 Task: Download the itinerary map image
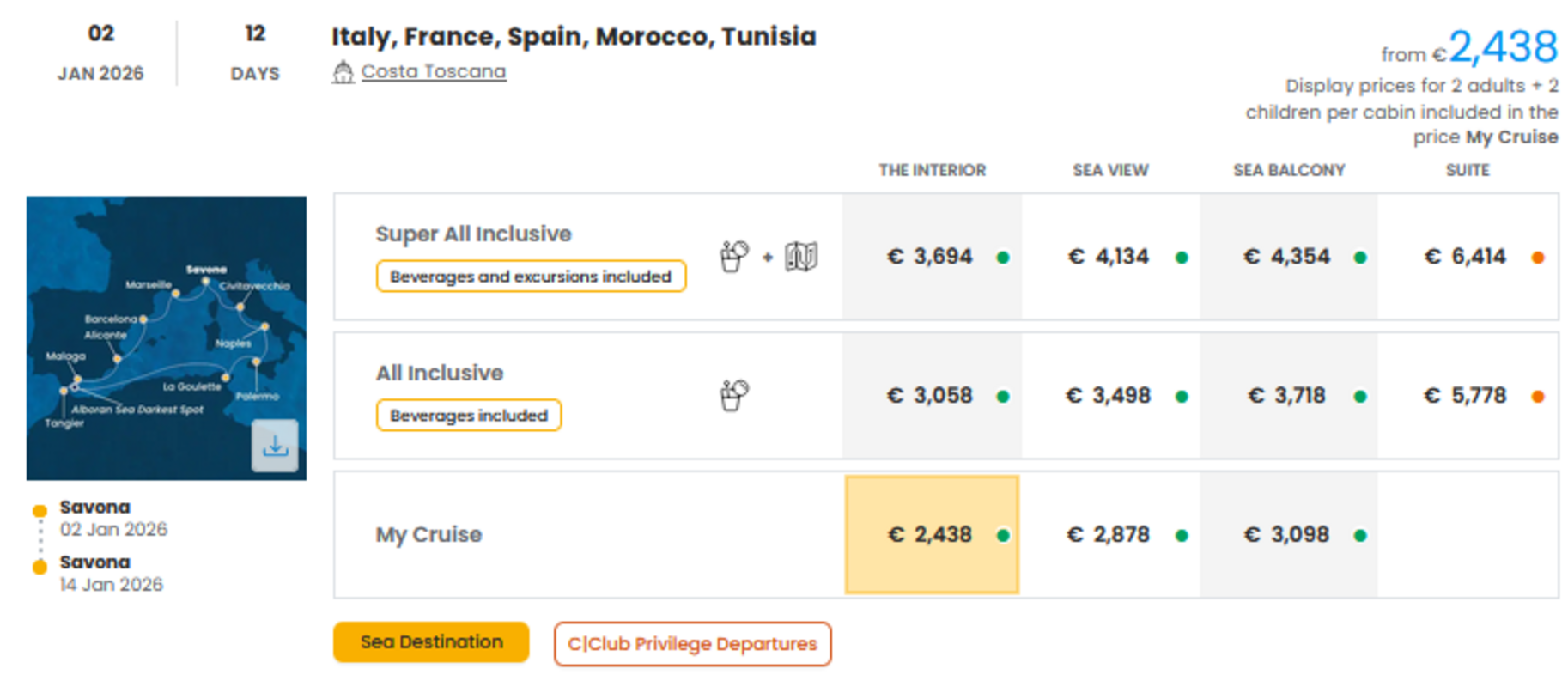pos(275,446)
